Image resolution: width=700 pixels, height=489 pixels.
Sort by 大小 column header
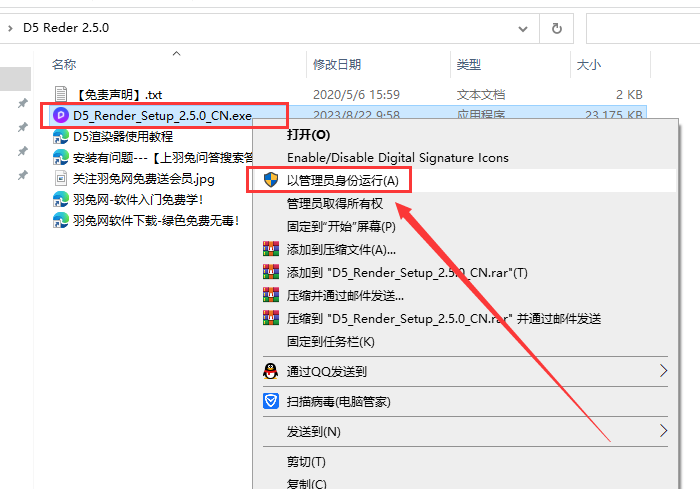point(589,65)
